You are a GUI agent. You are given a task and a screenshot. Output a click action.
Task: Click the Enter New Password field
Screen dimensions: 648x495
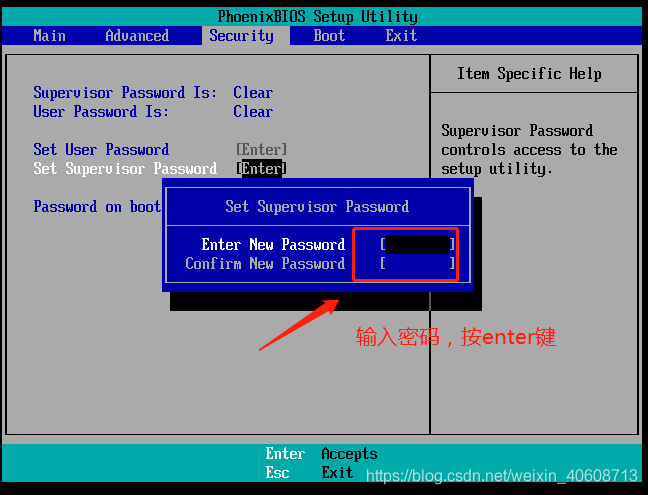[x=417, y=244]
